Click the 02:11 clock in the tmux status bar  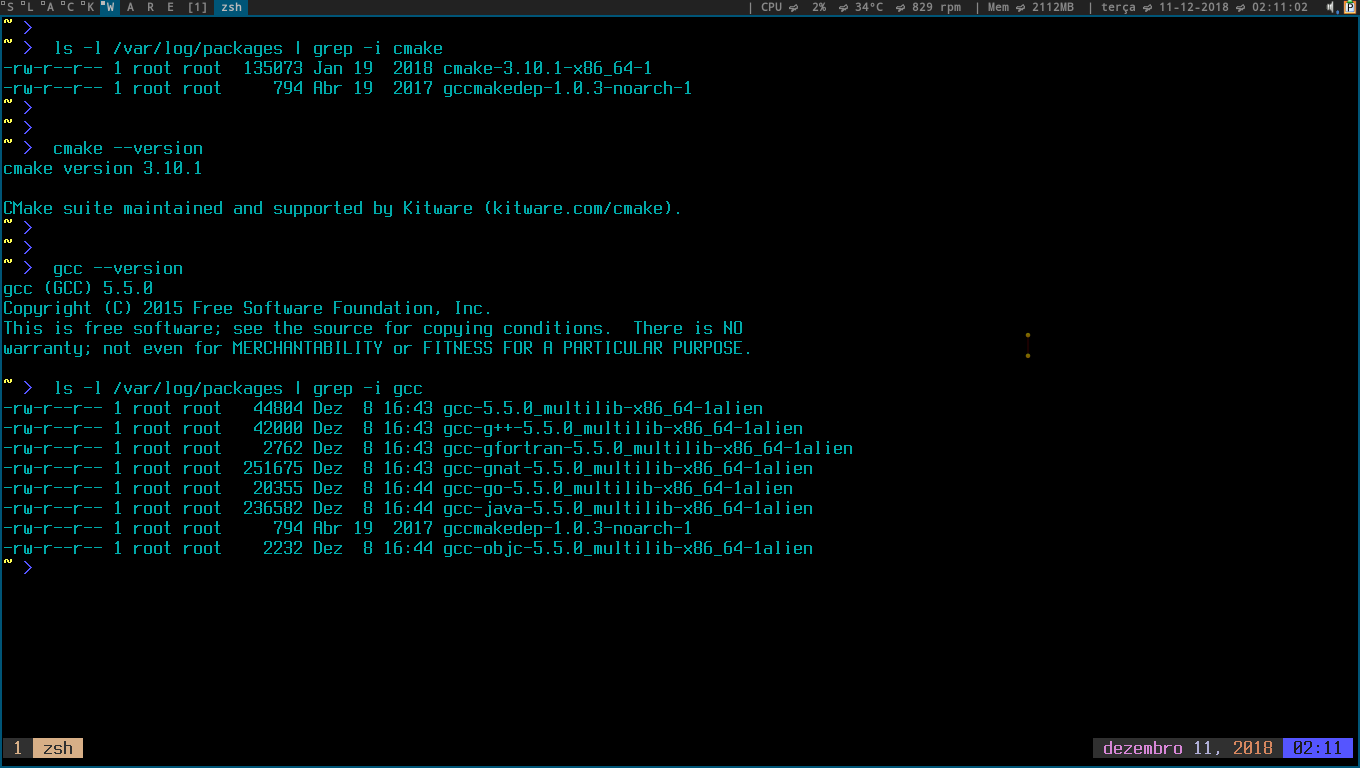pos(1317,747)
